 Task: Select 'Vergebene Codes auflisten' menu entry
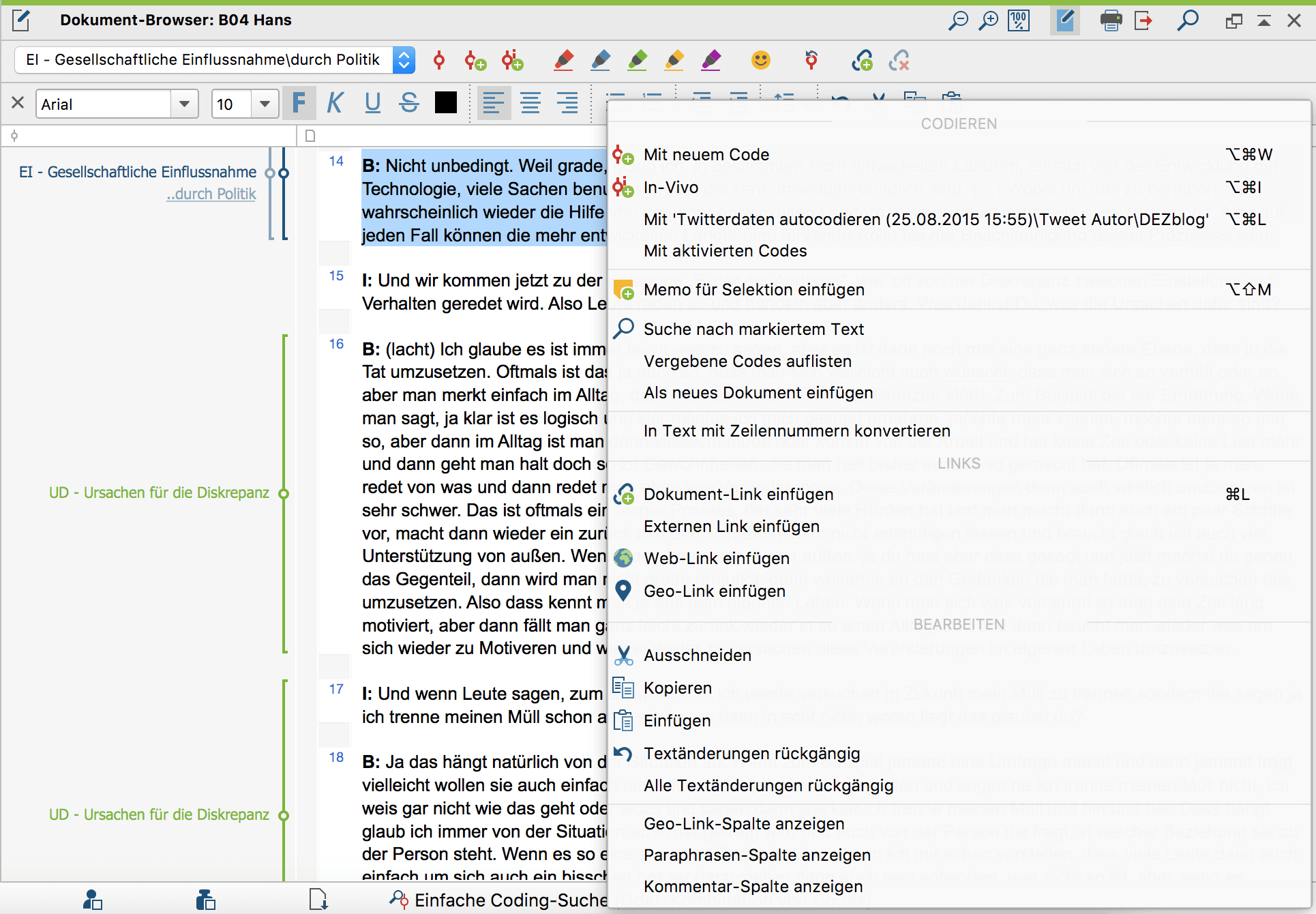747,361
